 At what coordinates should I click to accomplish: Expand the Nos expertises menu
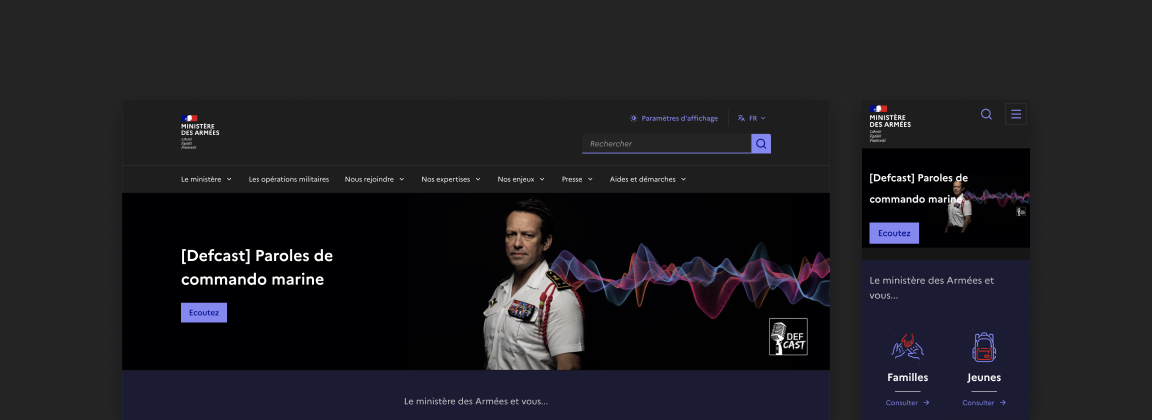(x=451, y=179)
